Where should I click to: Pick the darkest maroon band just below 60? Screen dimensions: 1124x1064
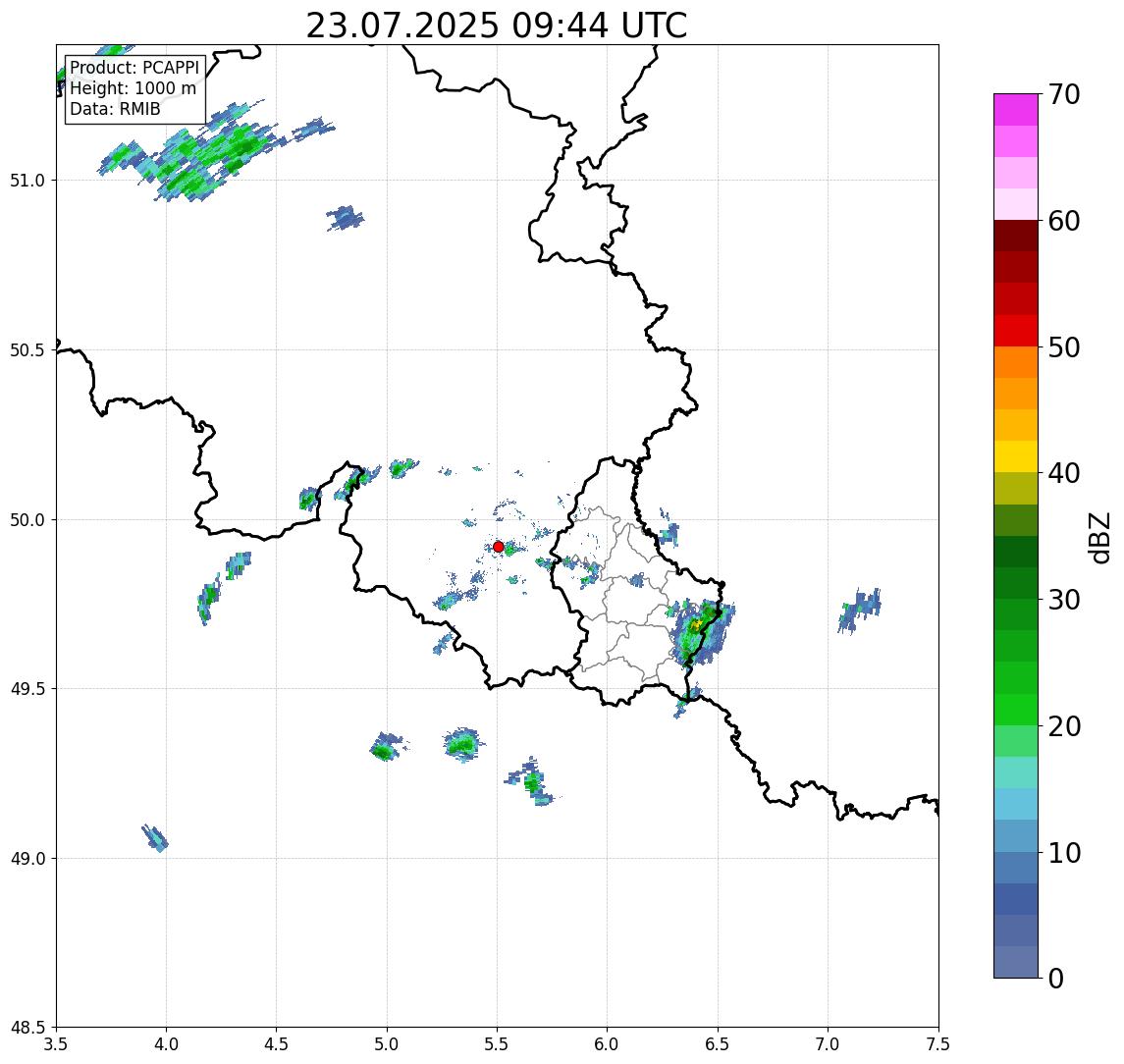coord(1016,236)
